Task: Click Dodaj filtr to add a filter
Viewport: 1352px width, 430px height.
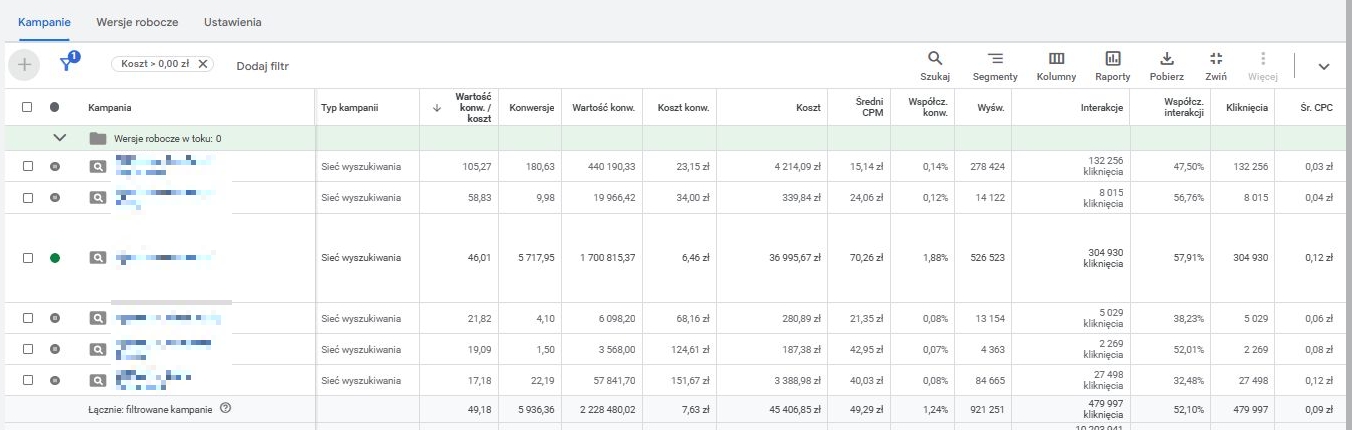Action: tap(262, 66)
